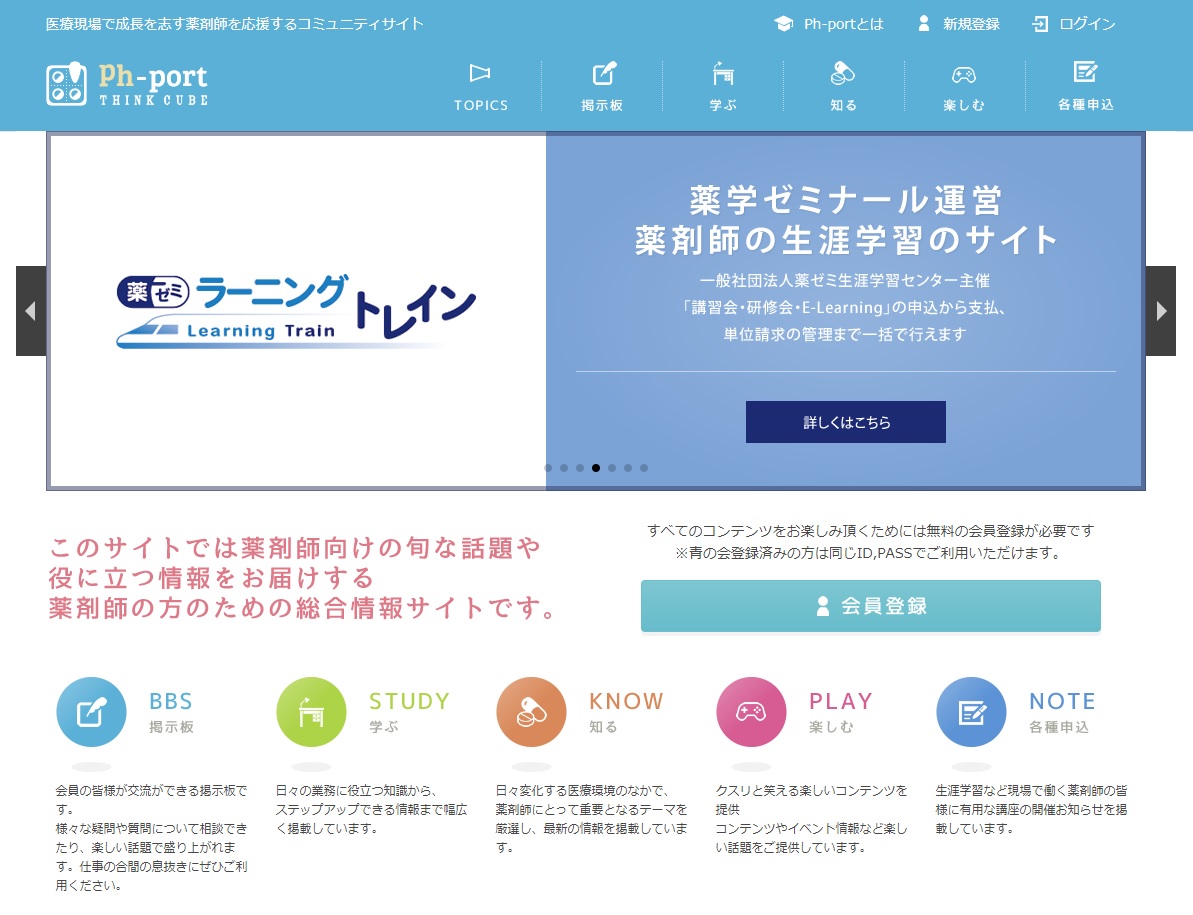The width and height of the screenshot is (1193, 915).
Task: Open the 新規登録 link
Action: tap(972, 24)
